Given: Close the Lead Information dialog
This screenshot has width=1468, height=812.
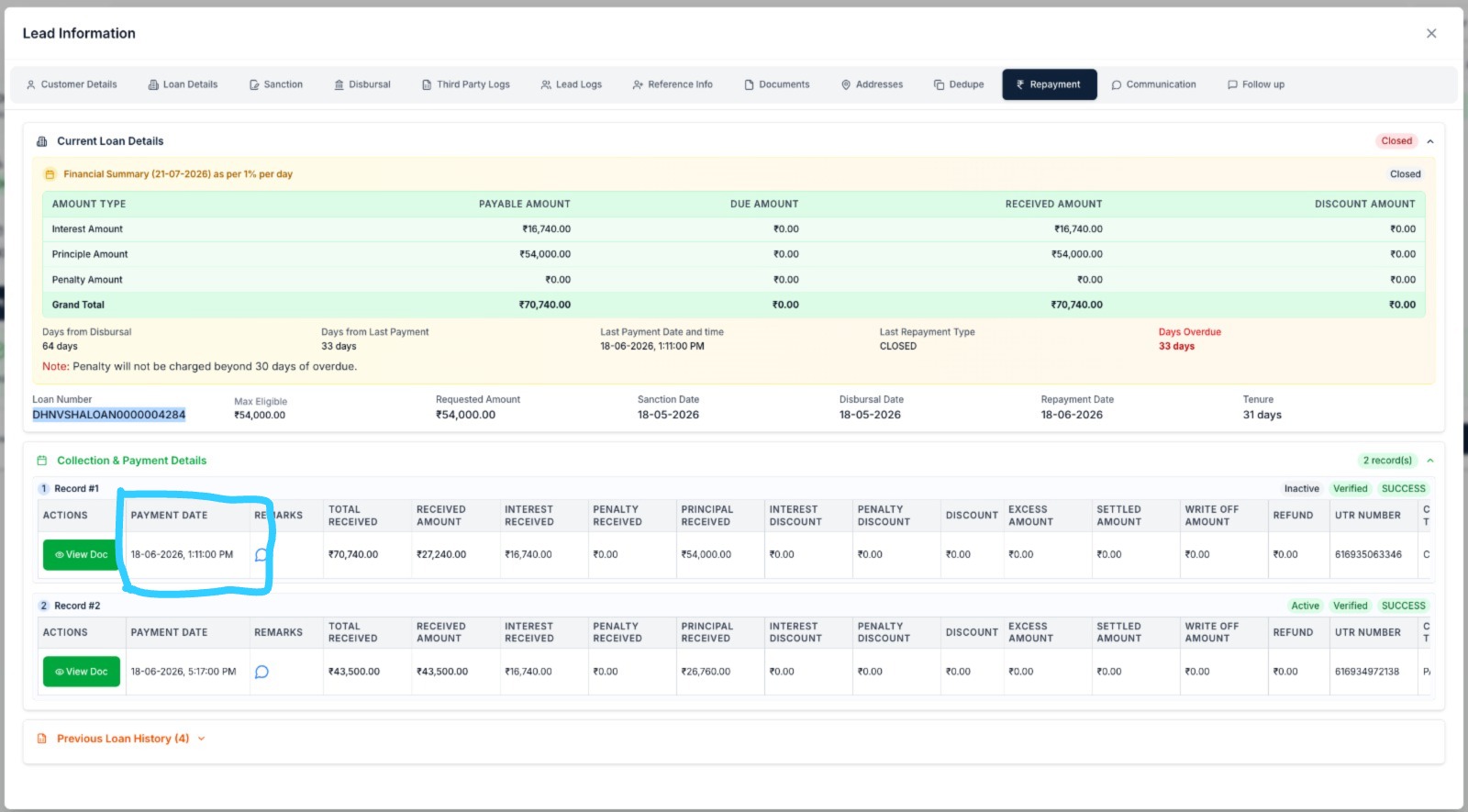Looking at the screenshot, I should (1431, 33).
